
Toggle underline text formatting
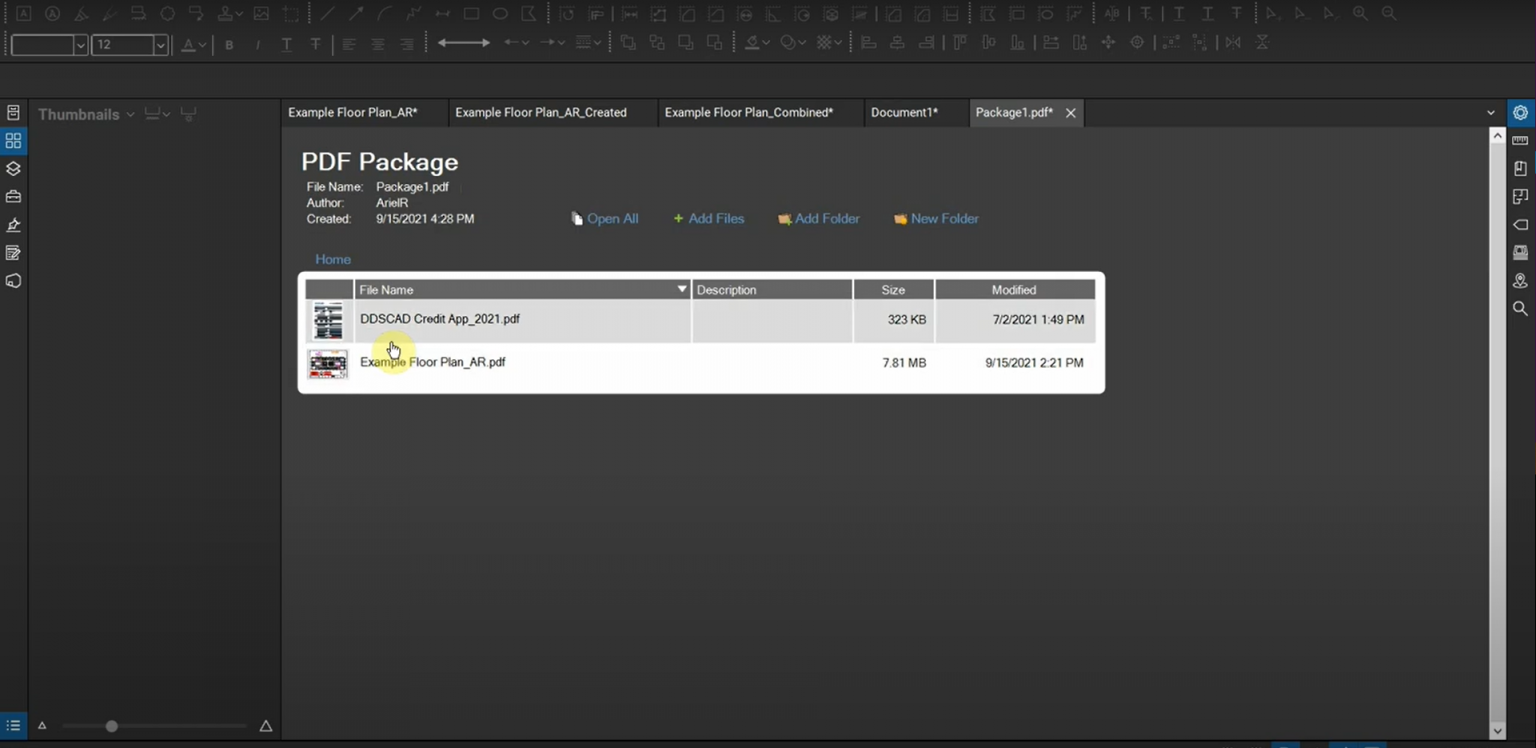click(x=285, y=44)
